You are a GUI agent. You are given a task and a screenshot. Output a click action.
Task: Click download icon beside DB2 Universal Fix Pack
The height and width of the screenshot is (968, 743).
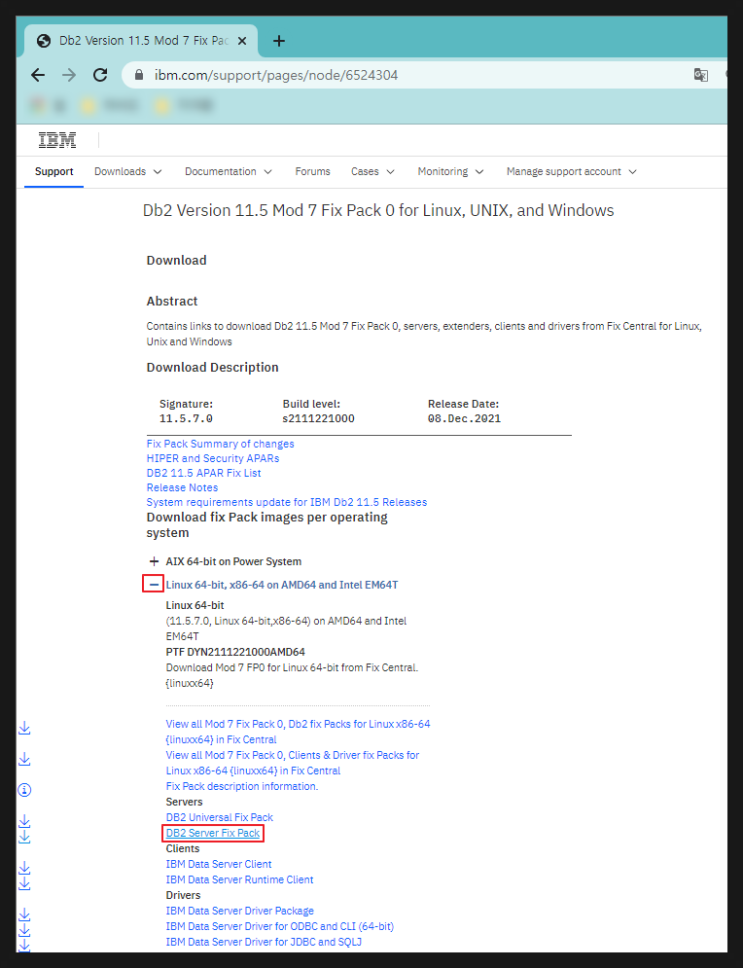click(24, 822)
